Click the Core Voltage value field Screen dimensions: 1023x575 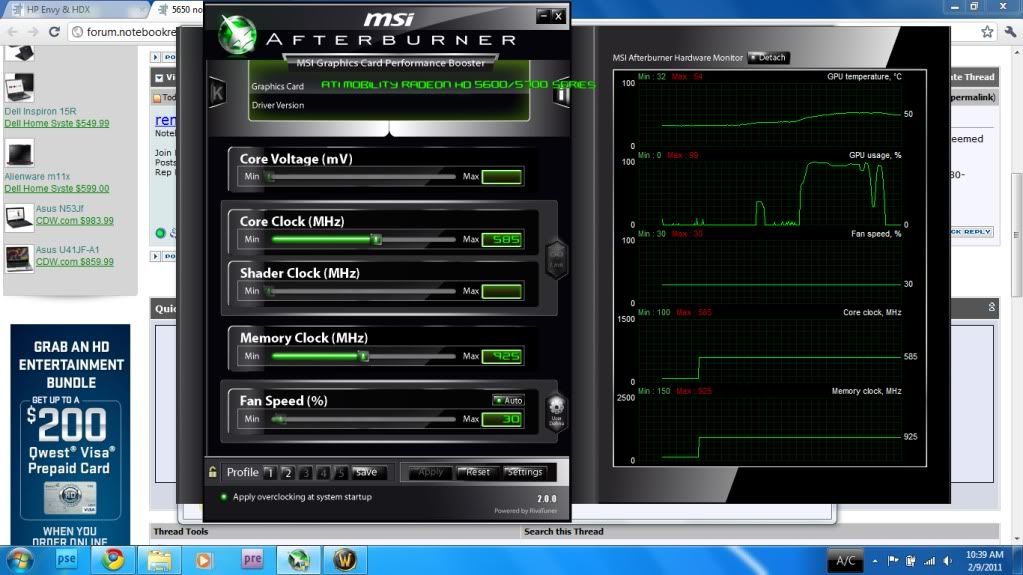click(502, 177)
